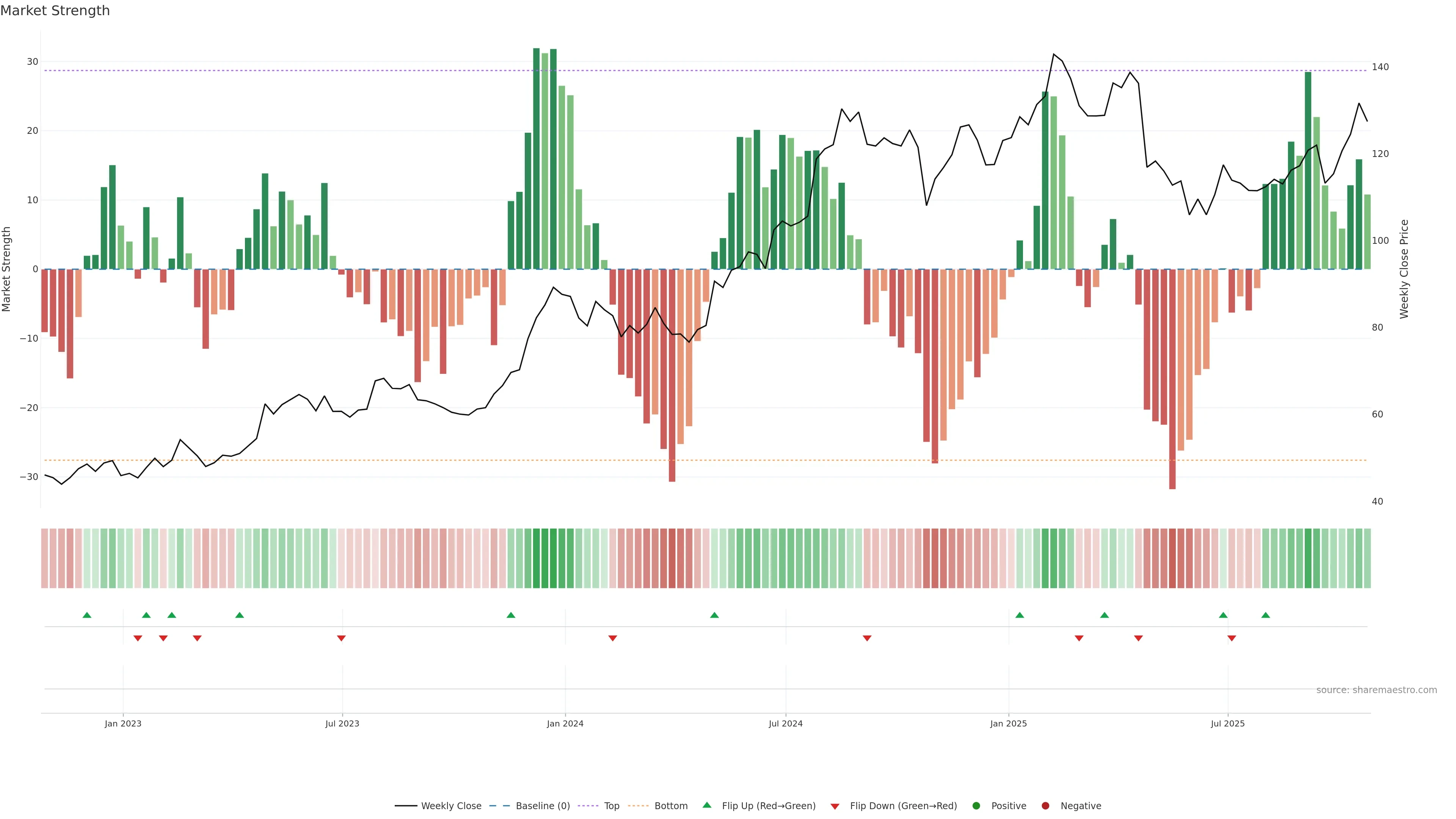Click the red flip-down triangle at Jul 2023

(341, 638)
